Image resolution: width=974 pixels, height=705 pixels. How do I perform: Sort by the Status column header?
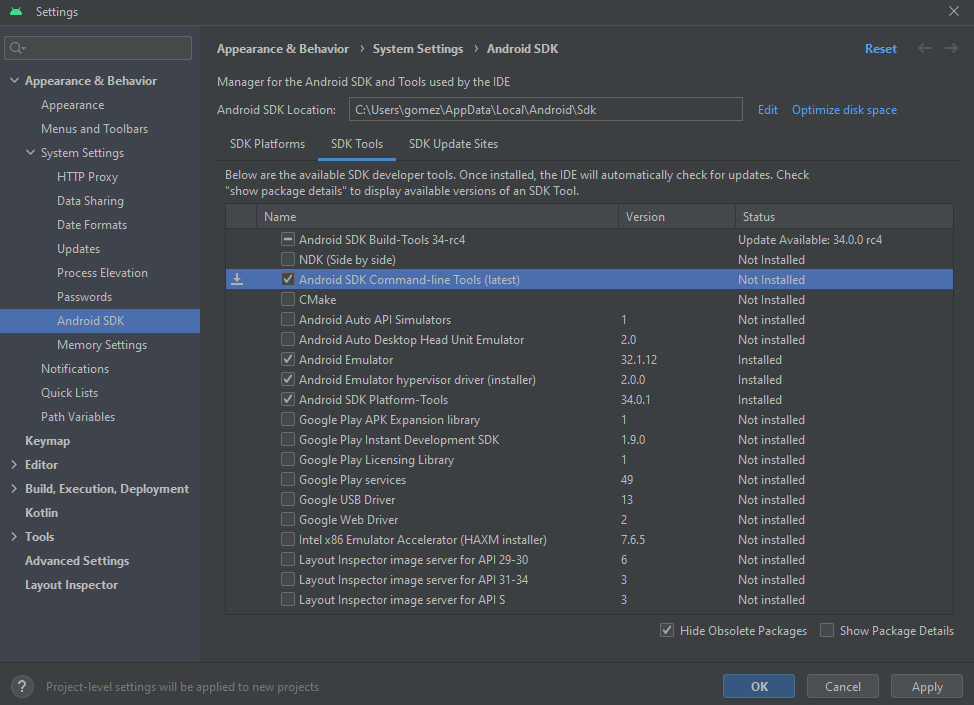[x=844, y=216]
